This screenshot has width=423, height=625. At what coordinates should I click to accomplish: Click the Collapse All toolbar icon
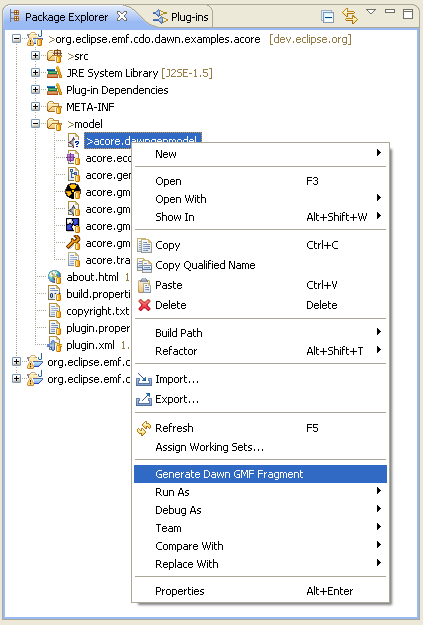click(x=327, y=17)
